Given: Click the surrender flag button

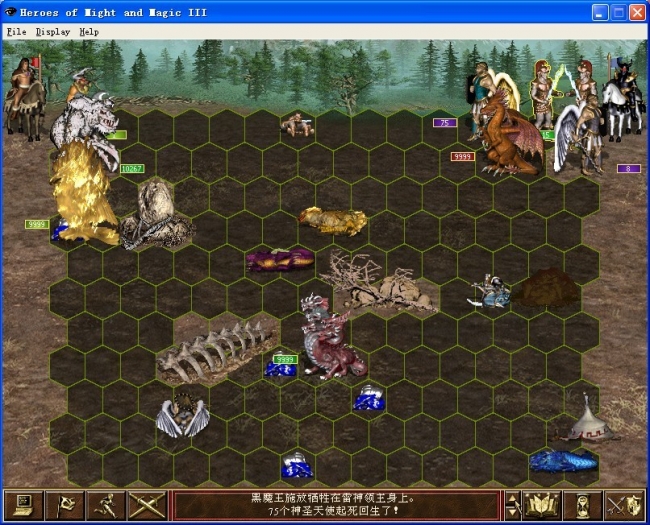Looking at the screenshot, I should point(65,505).
